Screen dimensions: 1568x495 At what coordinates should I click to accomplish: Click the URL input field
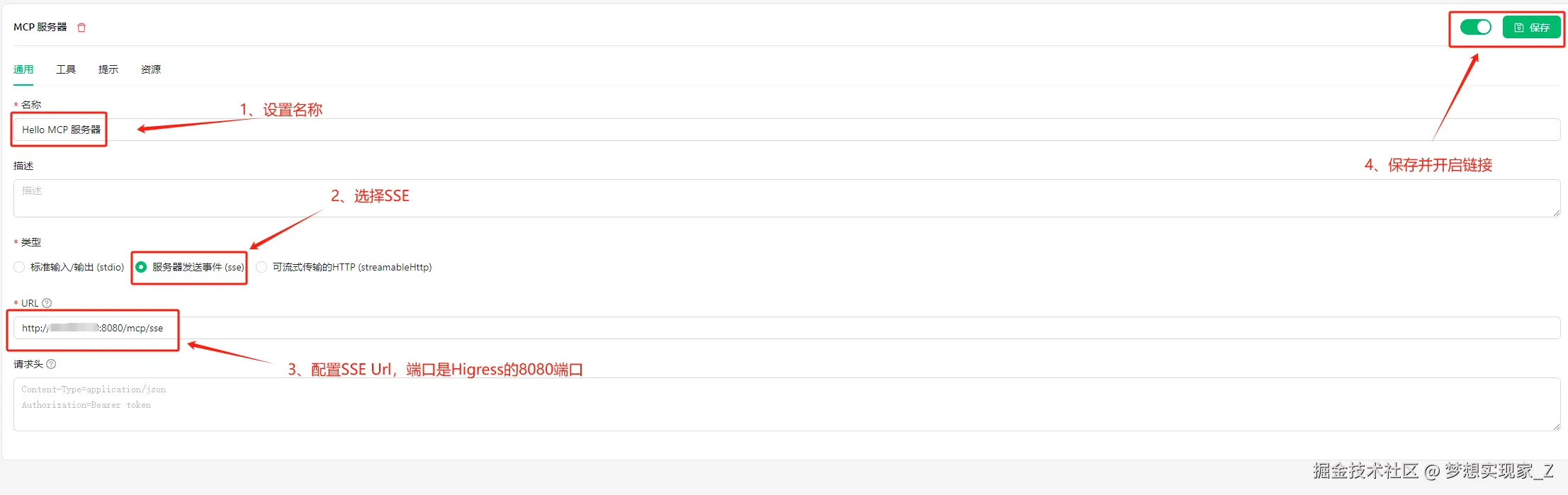(x=779, y=328)
